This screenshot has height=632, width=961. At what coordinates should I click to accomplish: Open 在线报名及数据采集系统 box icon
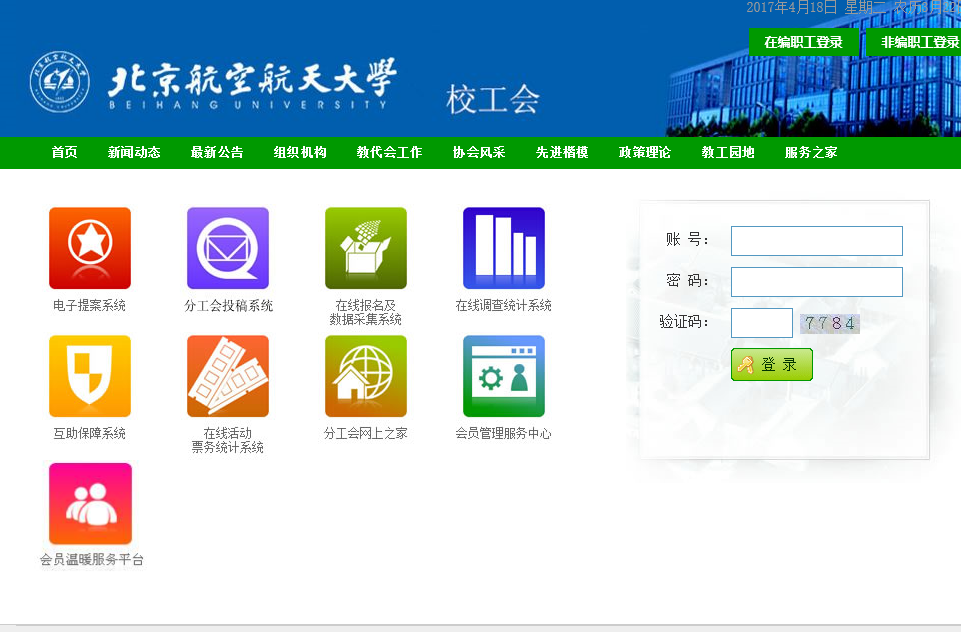pyautogui.click(x=366, y=248)
